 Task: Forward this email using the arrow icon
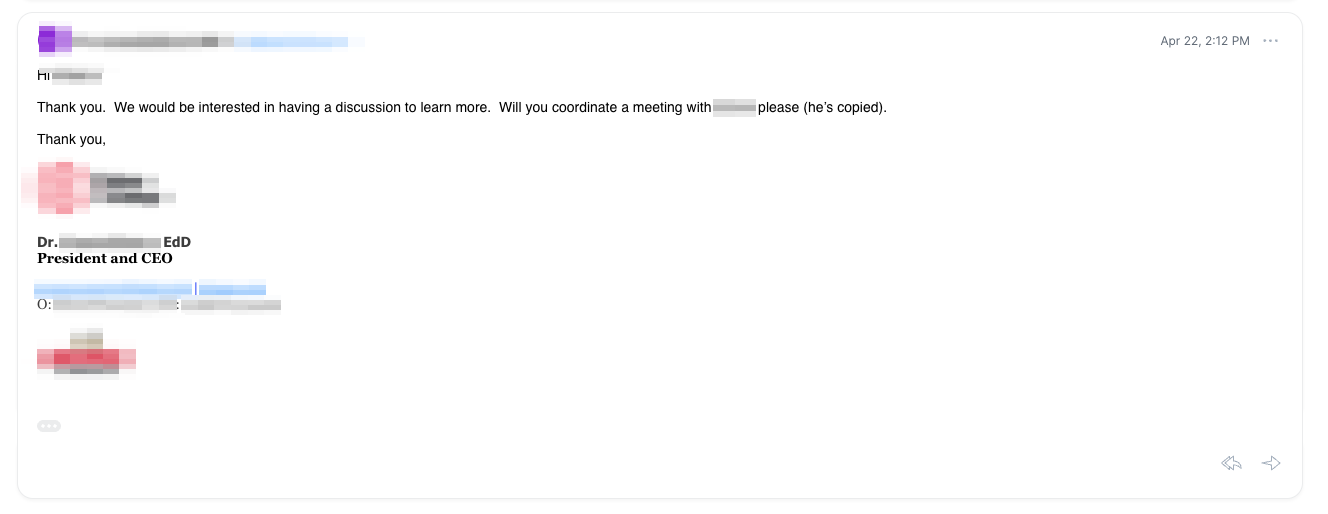1271,463
